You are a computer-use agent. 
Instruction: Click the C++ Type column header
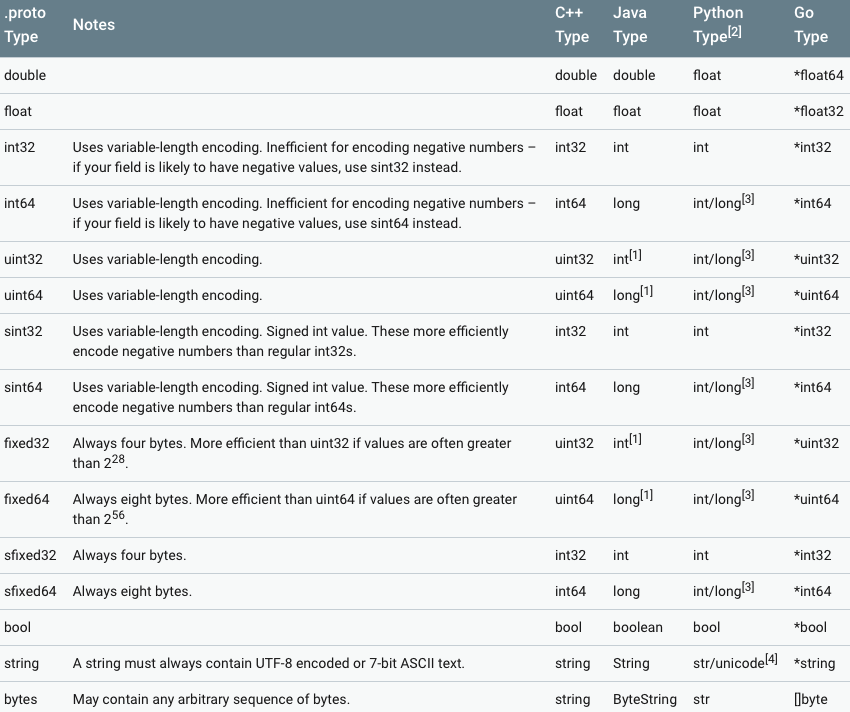572,25
